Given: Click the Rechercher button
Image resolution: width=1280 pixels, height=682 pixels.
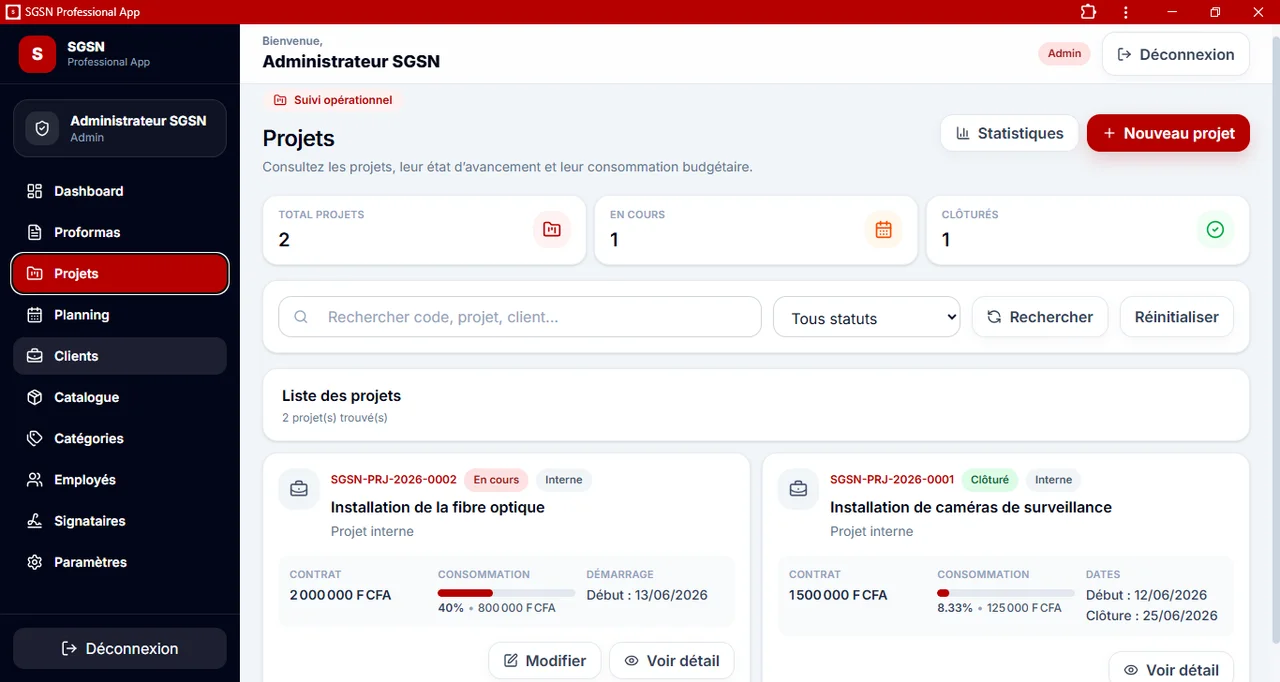Looking at the screenshot, I should tap(1040, 317).
